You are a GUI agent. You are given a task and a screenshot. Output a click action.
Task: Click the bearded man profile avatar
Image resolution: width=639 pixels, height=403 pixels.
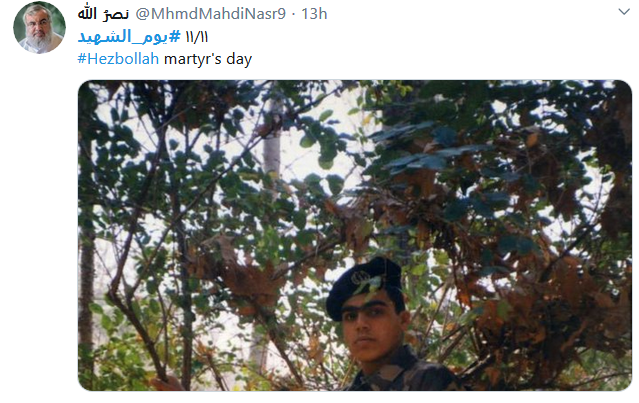(39, 27)
